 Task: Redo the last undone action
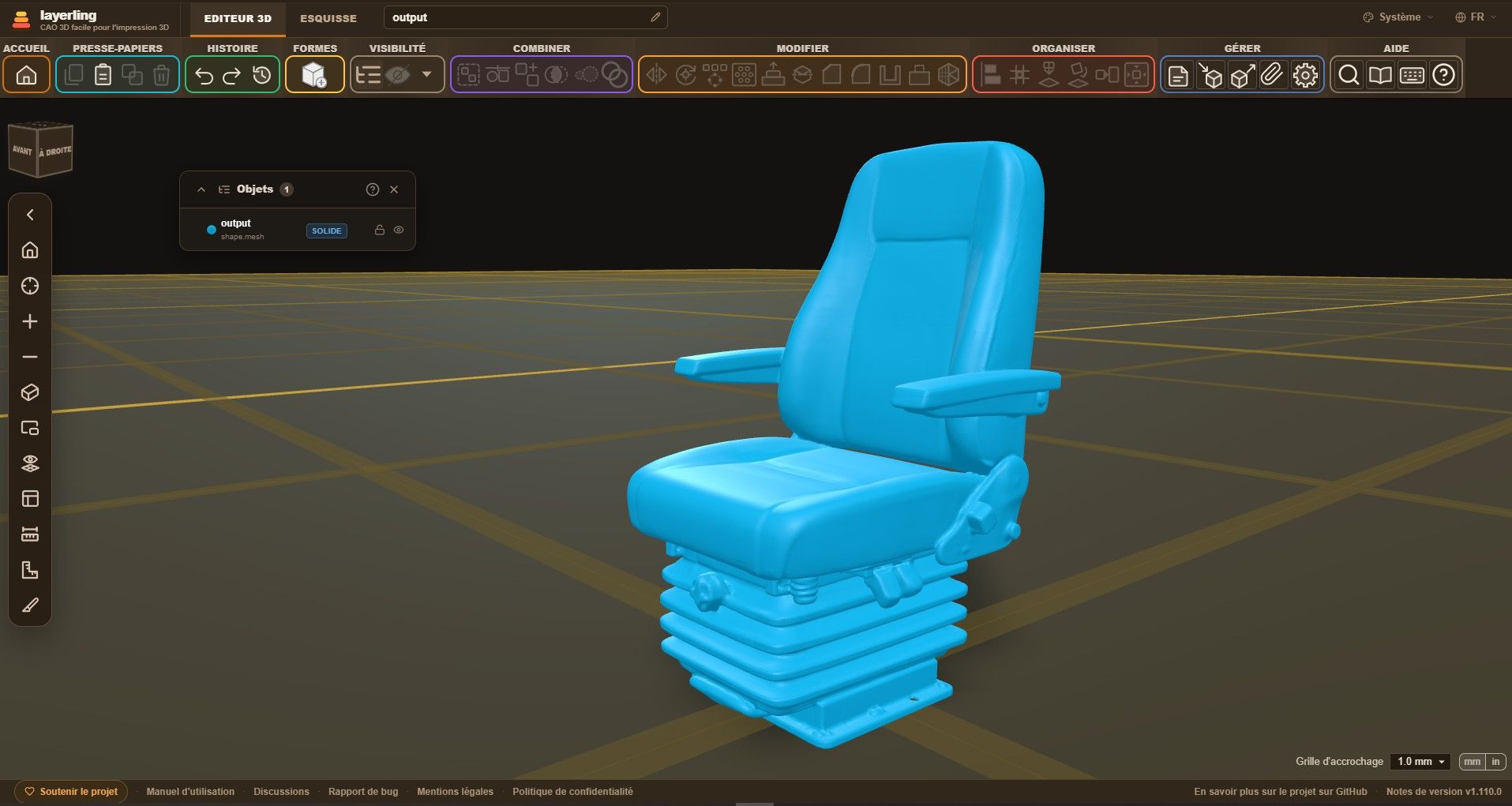232,75
